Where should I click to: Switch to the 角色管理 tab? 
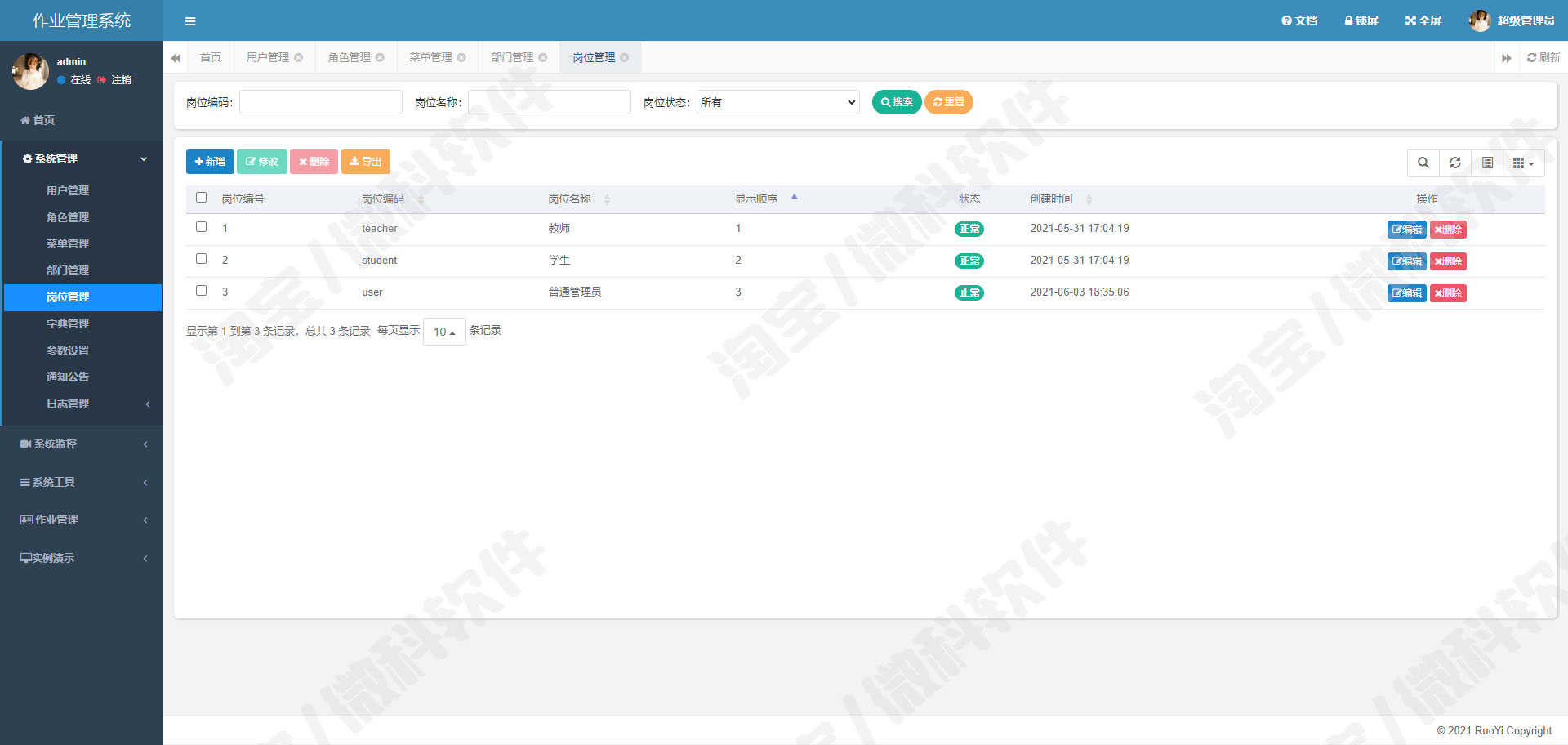(x=350, y=57)
